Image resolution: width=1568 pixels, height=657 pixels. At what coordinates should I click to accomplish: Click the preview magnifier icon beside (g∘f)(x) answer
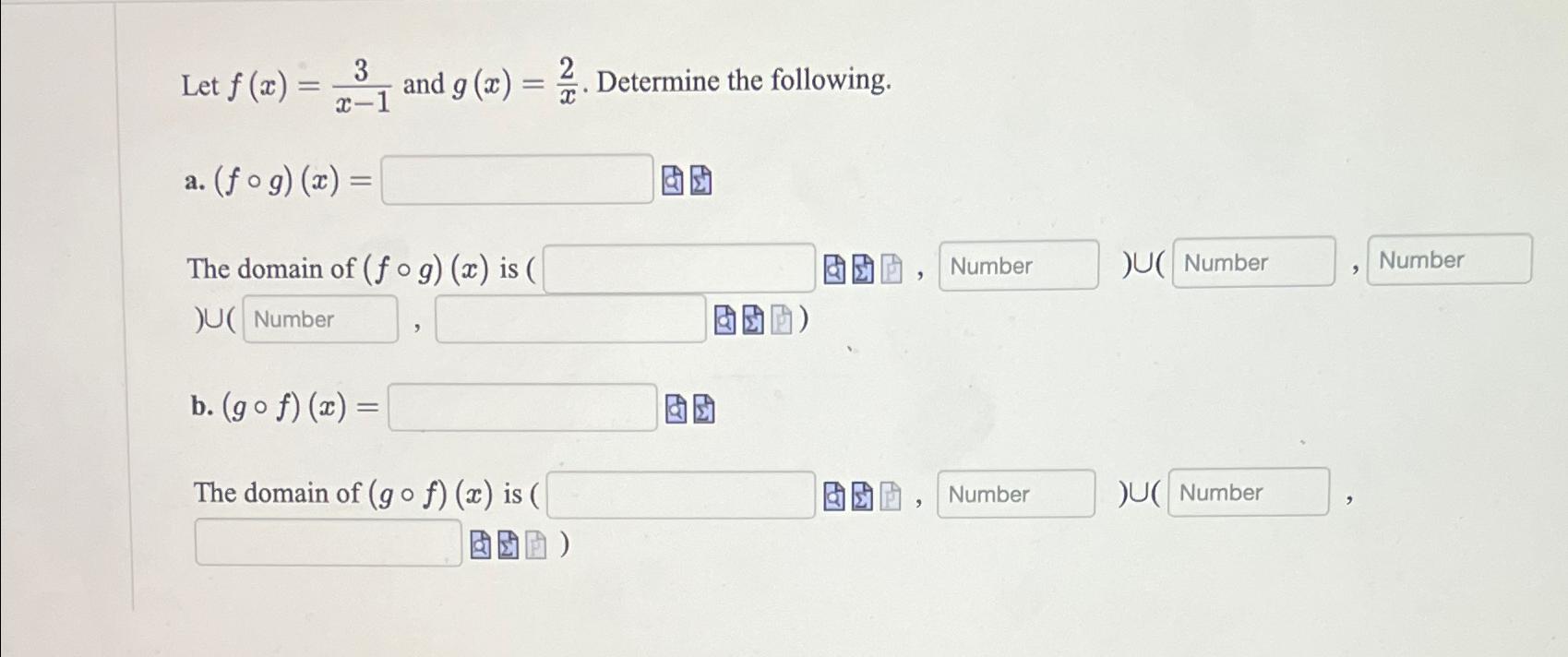coord(676,408)
